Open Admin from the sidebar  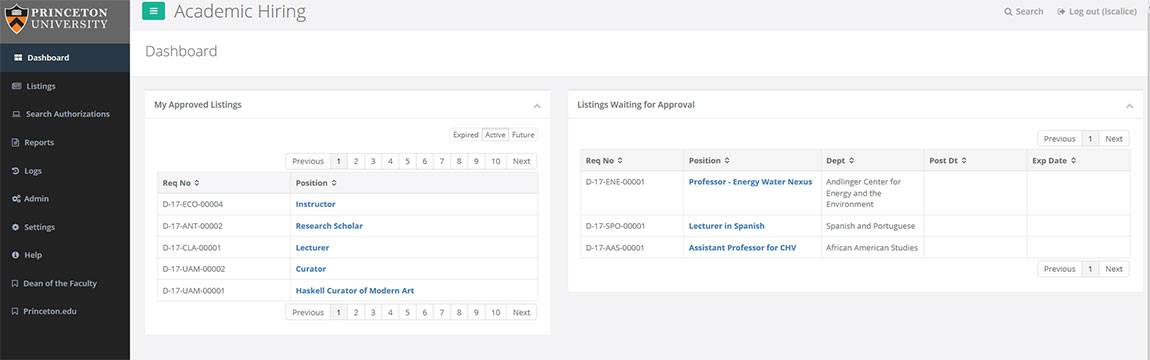tap(65, 199)
